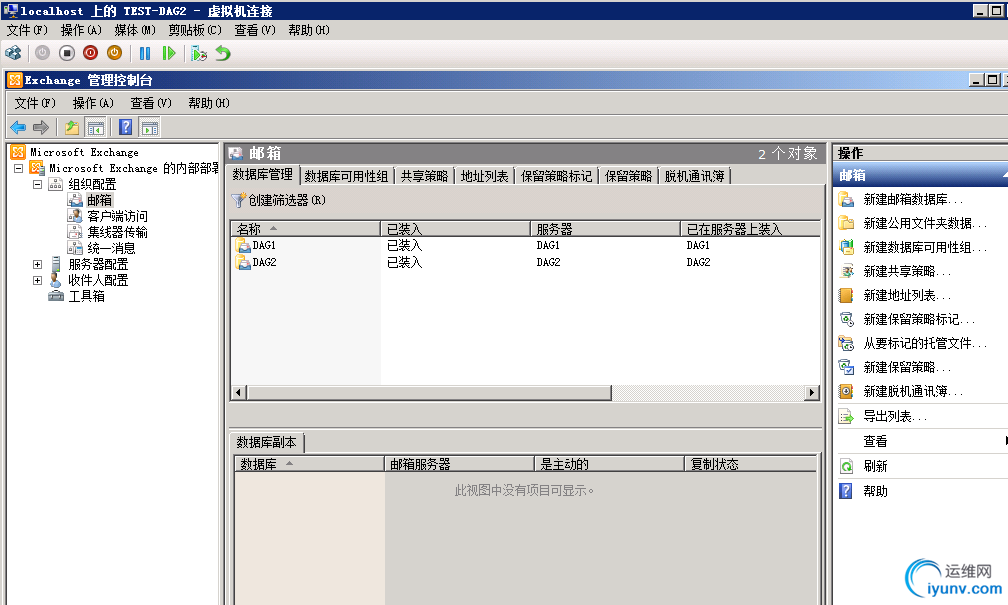Switch to 数据库可用性组 tab

pyautogui.click(x=346, y=176)
